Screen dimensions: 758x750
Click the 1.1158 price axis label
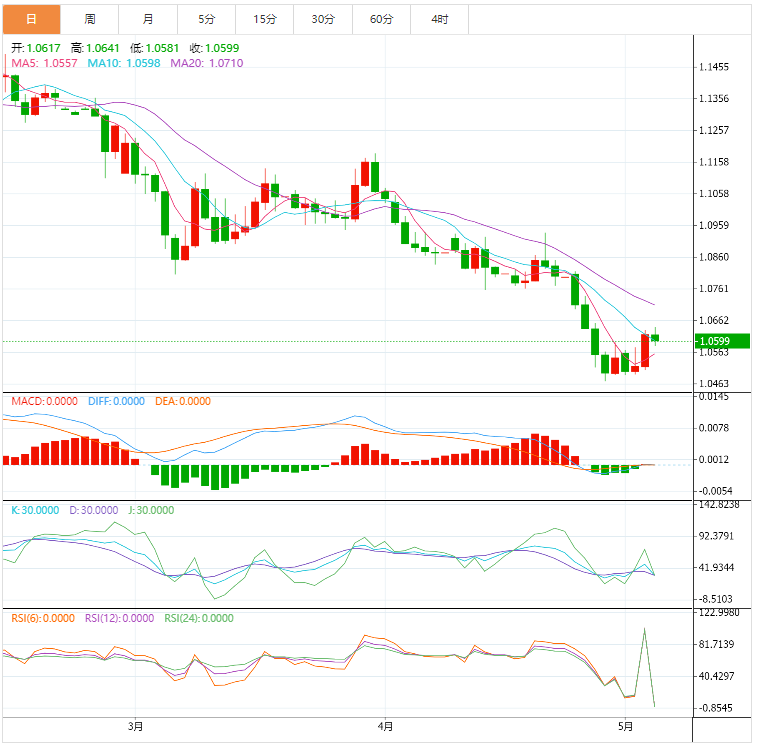[714, 162]
